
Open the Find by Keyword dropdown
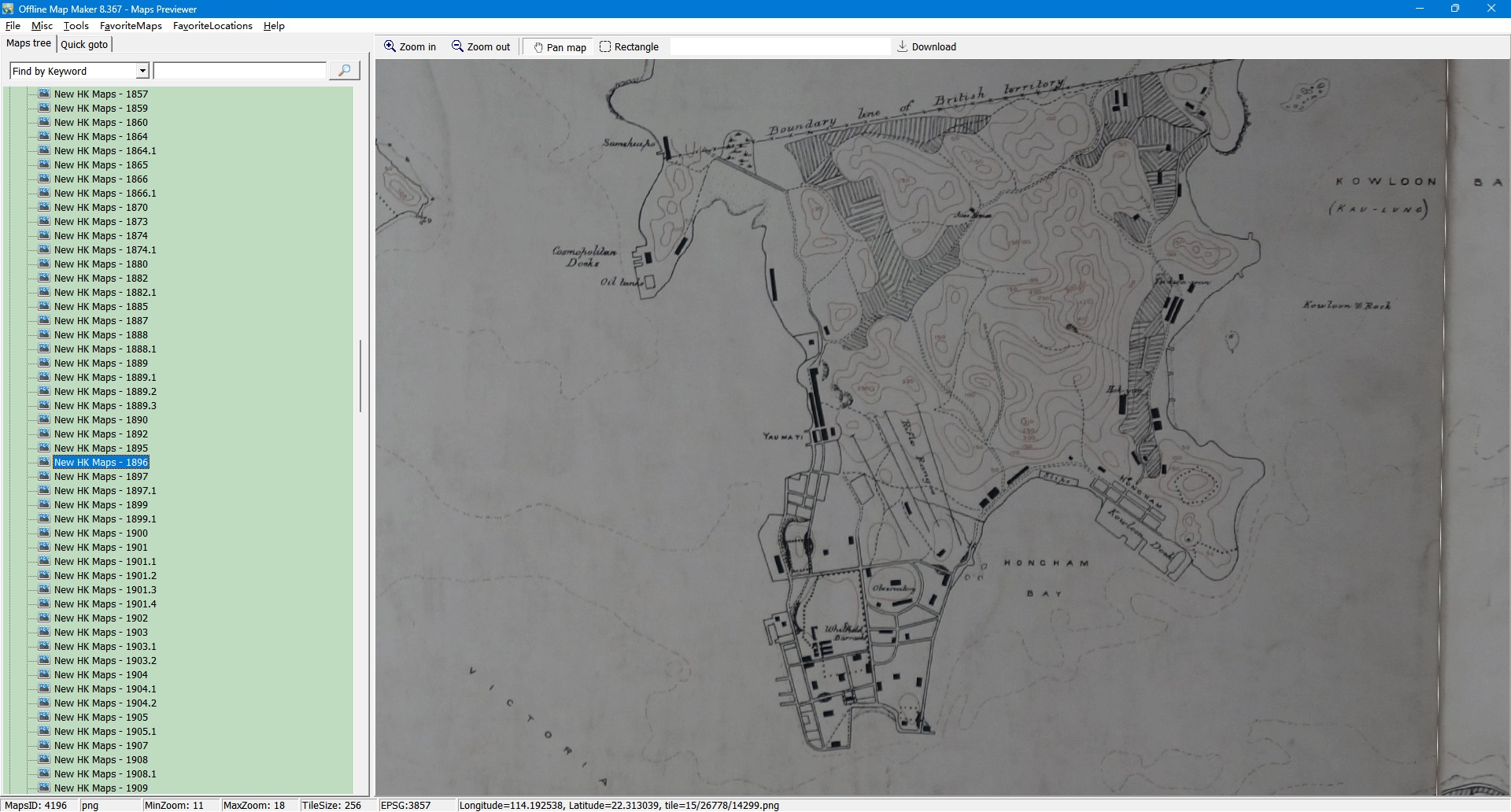(142, 71)
